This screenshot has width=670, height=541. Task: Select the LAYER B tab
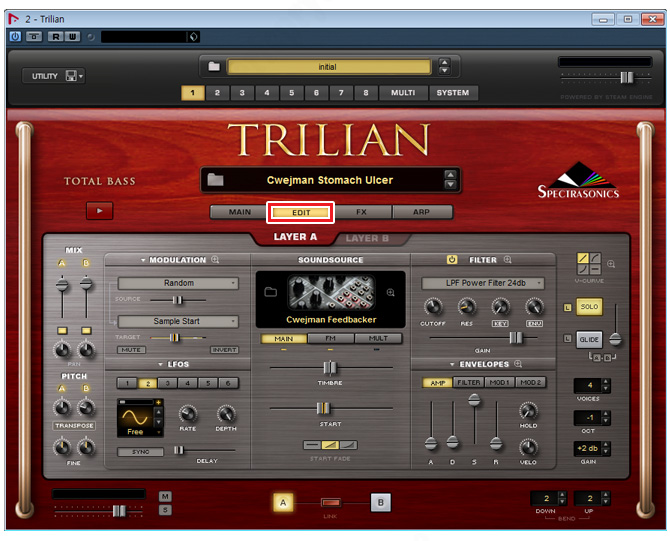367,238
